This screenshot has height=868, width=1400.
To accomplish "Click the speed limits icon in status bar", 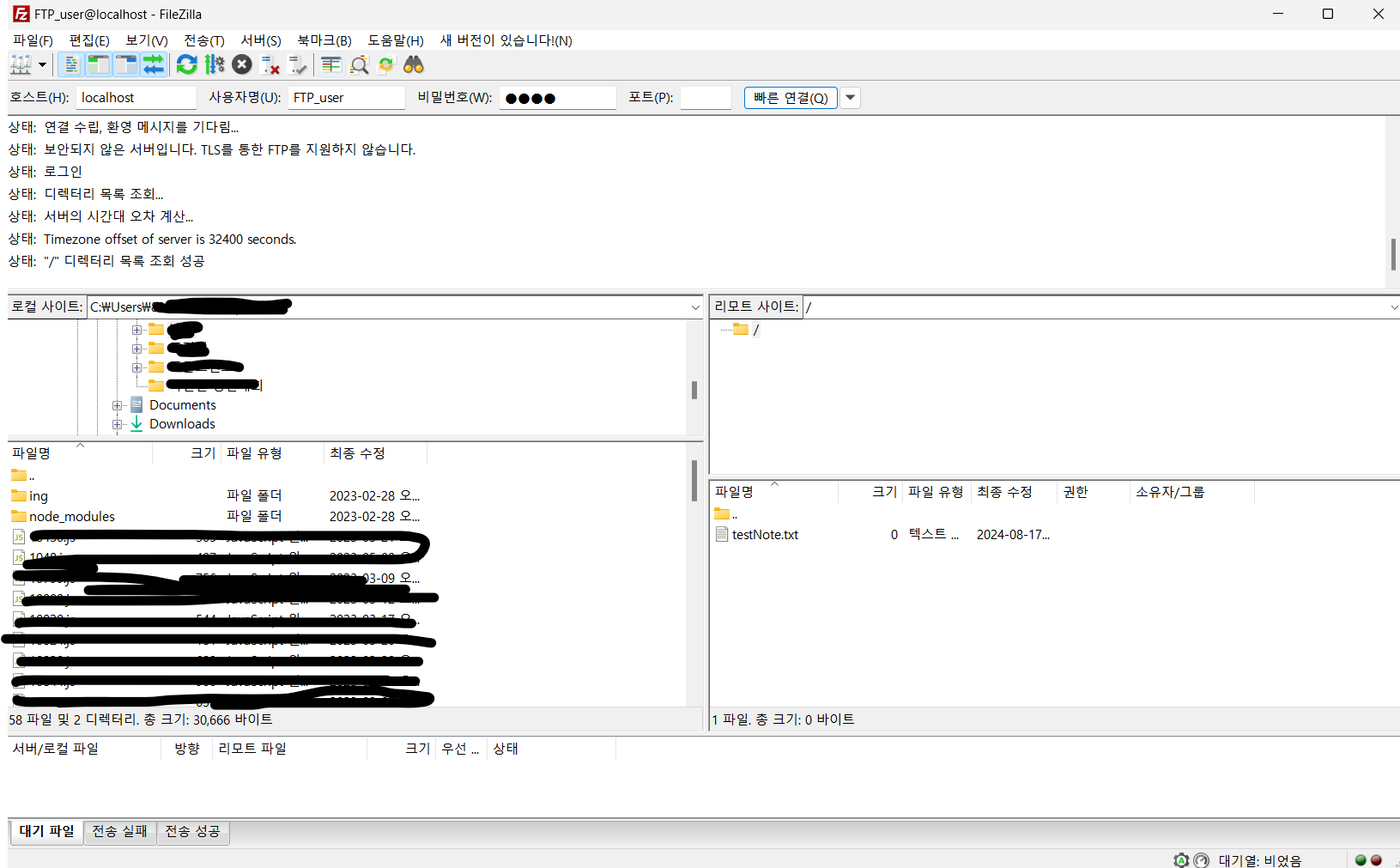I will 1202,860.
